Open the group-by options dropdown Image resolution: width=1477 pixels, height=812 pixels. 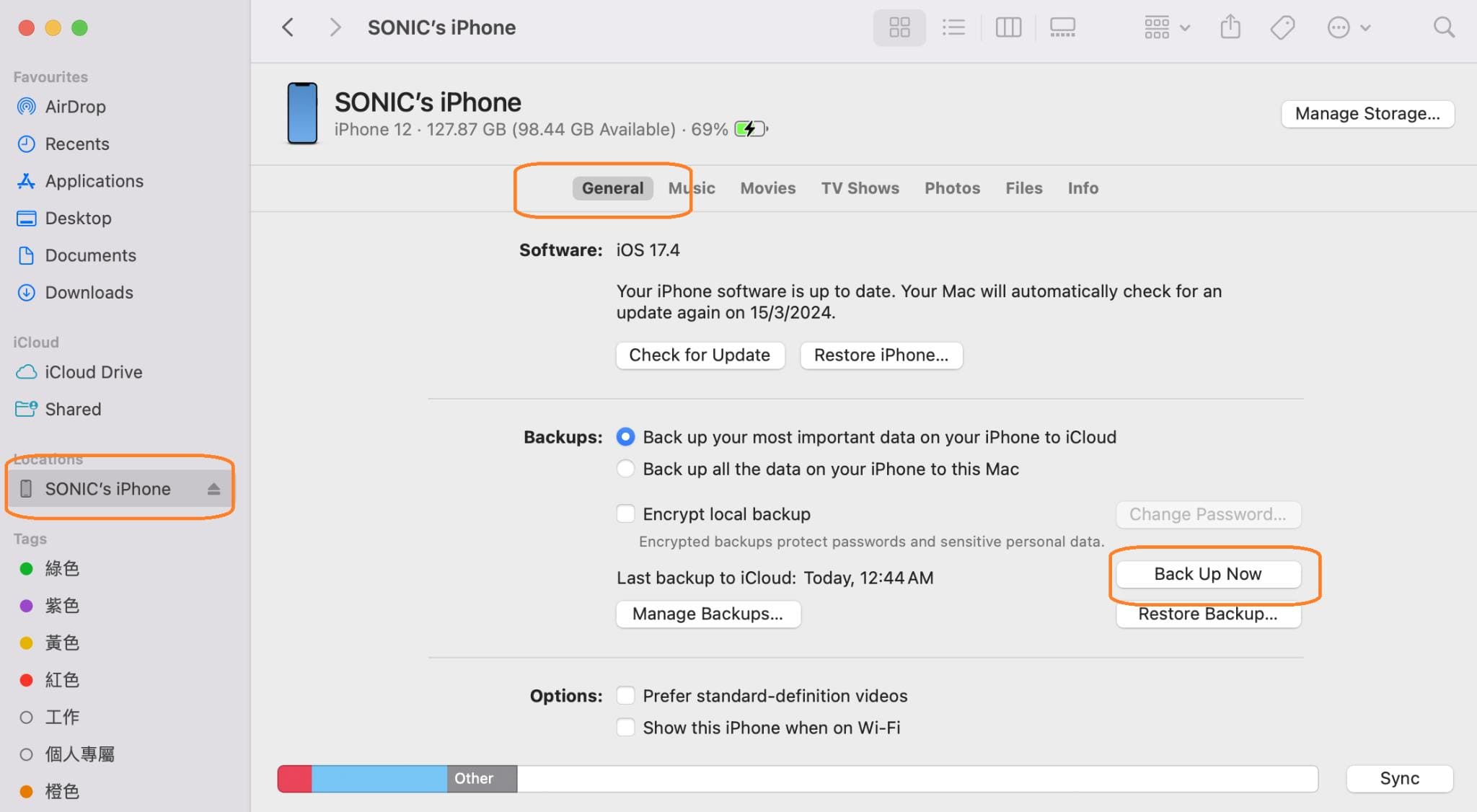(x=1166, y=27)
